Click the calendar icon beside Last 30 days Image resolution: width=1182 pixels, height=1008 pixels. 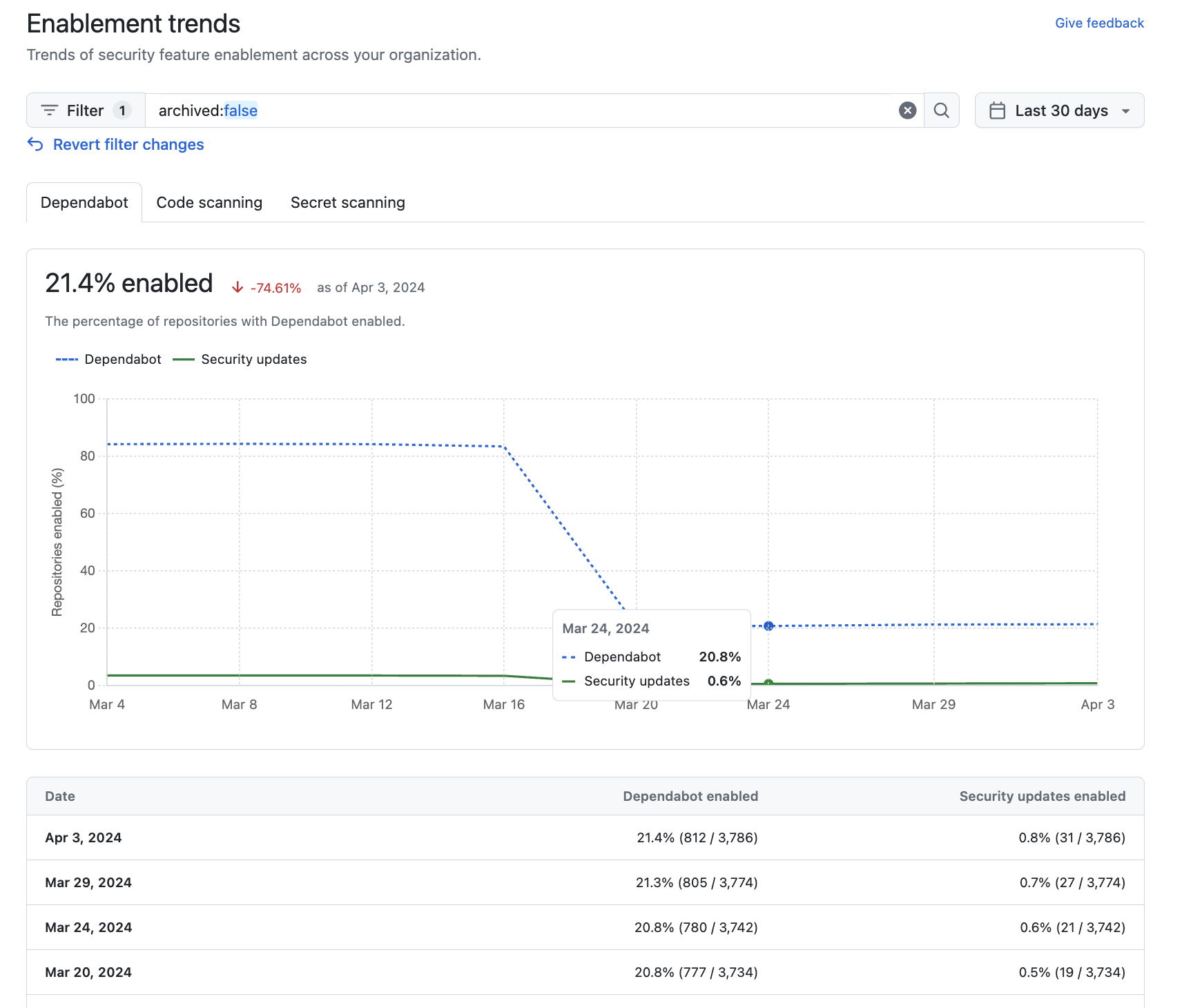[x=998, y=110]
